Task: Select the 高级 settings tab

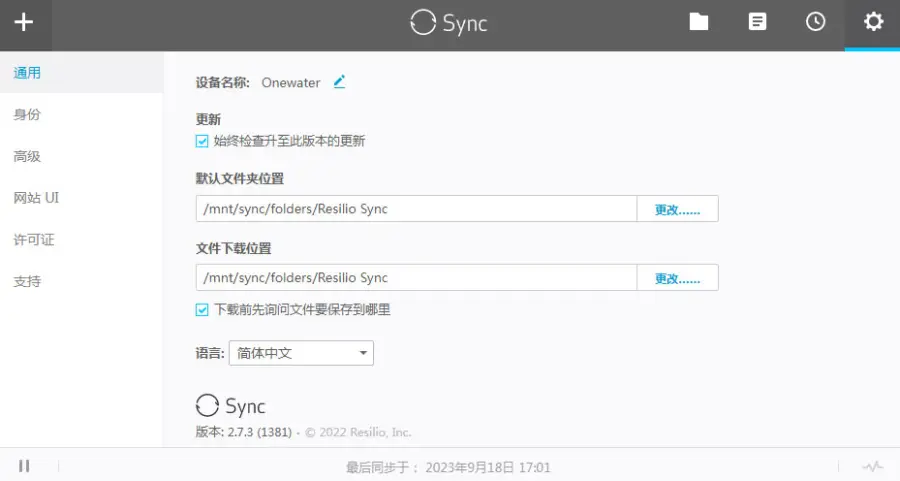Action: coord(82,156)
